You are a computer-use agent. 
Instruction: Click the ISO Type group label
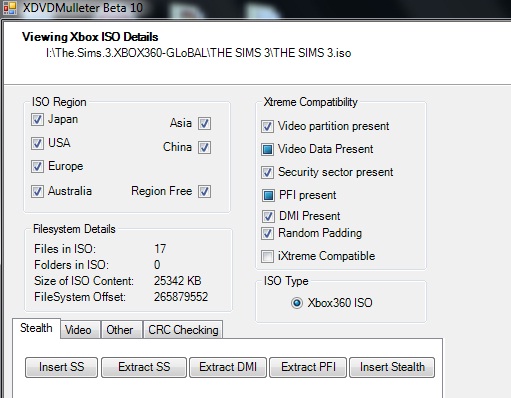coord(286,281)
